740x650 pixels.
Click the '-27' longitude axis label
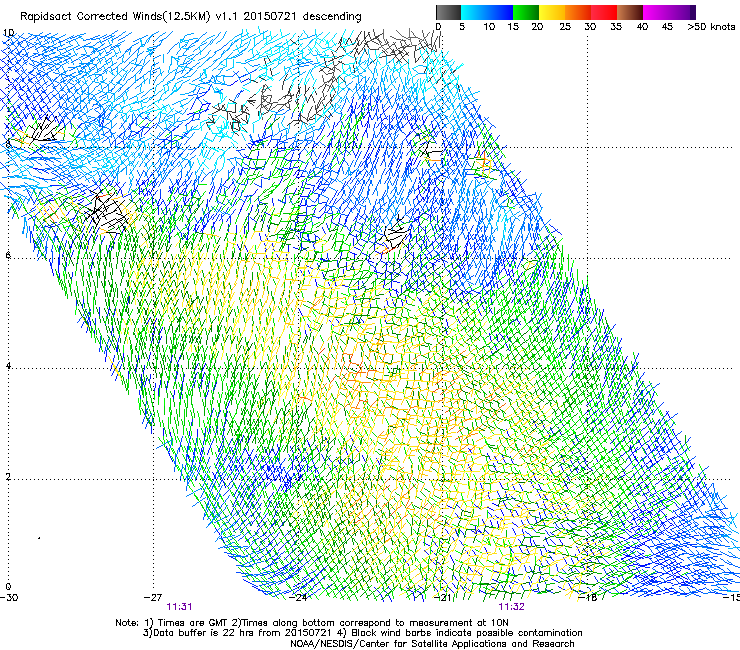click(153, 598)
